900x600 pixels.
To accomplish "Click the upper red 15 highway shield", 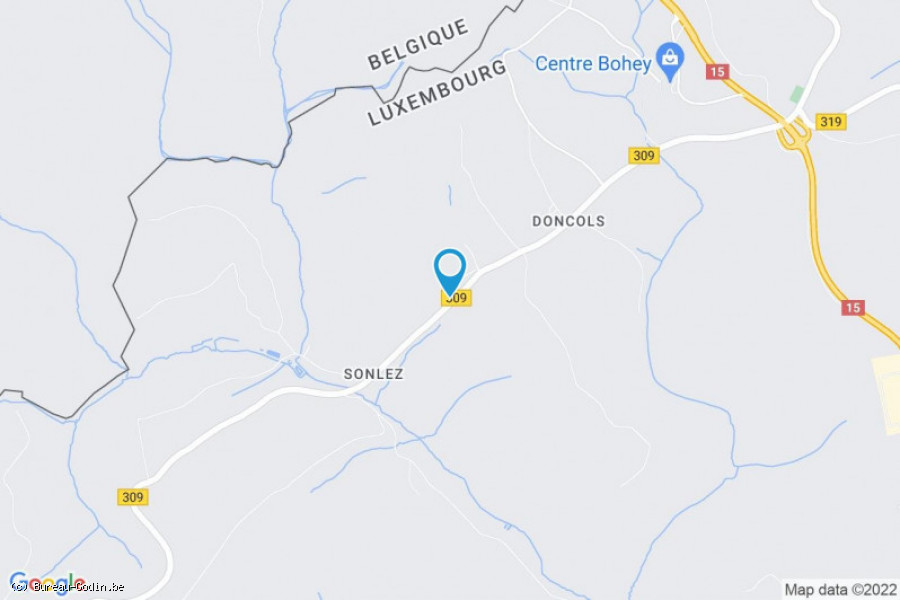I will coord(717,71).
